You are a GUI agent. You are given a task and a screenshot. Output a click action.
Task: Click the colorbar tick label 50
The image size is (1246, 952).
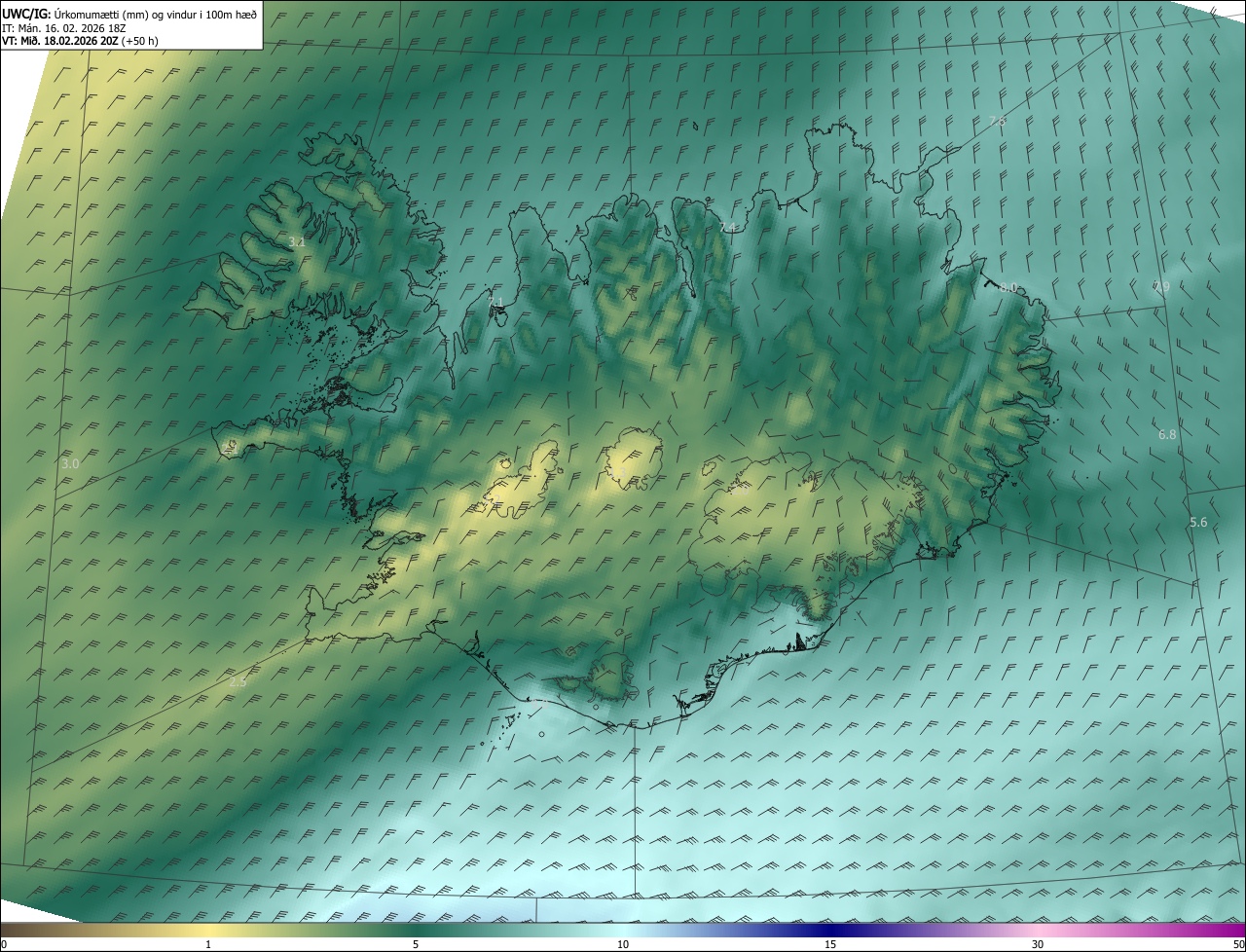tap(1238, 944)
